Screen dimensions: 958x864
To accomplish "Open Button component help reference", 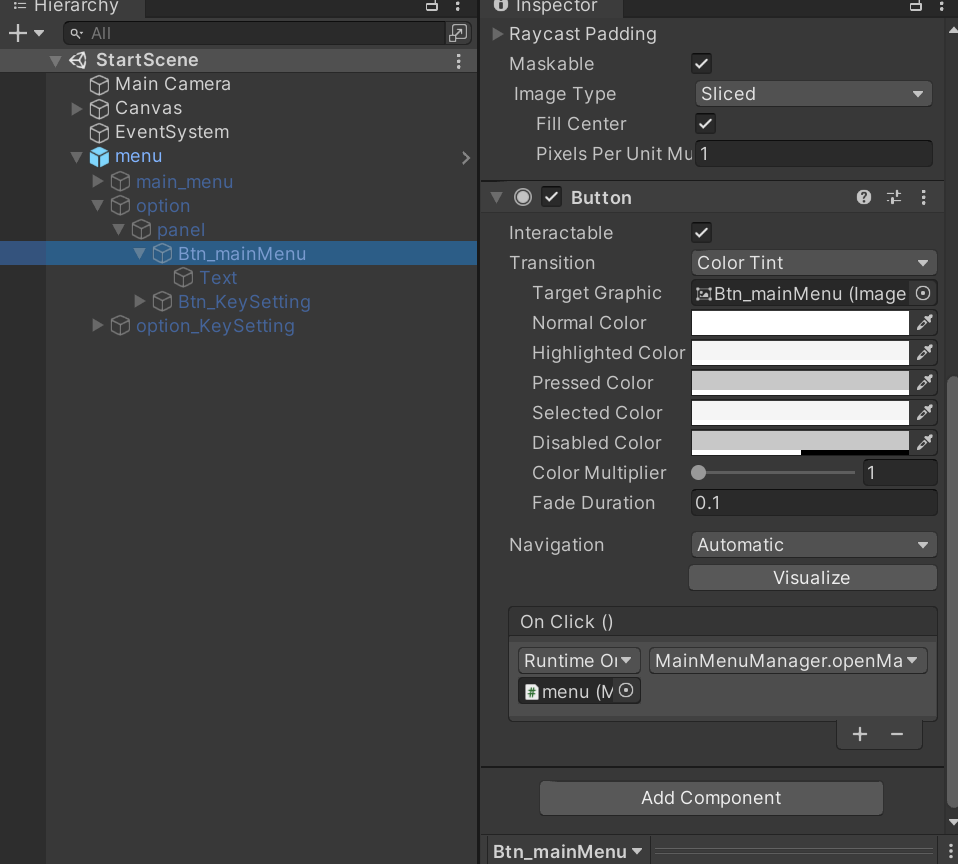I will 863,197.
